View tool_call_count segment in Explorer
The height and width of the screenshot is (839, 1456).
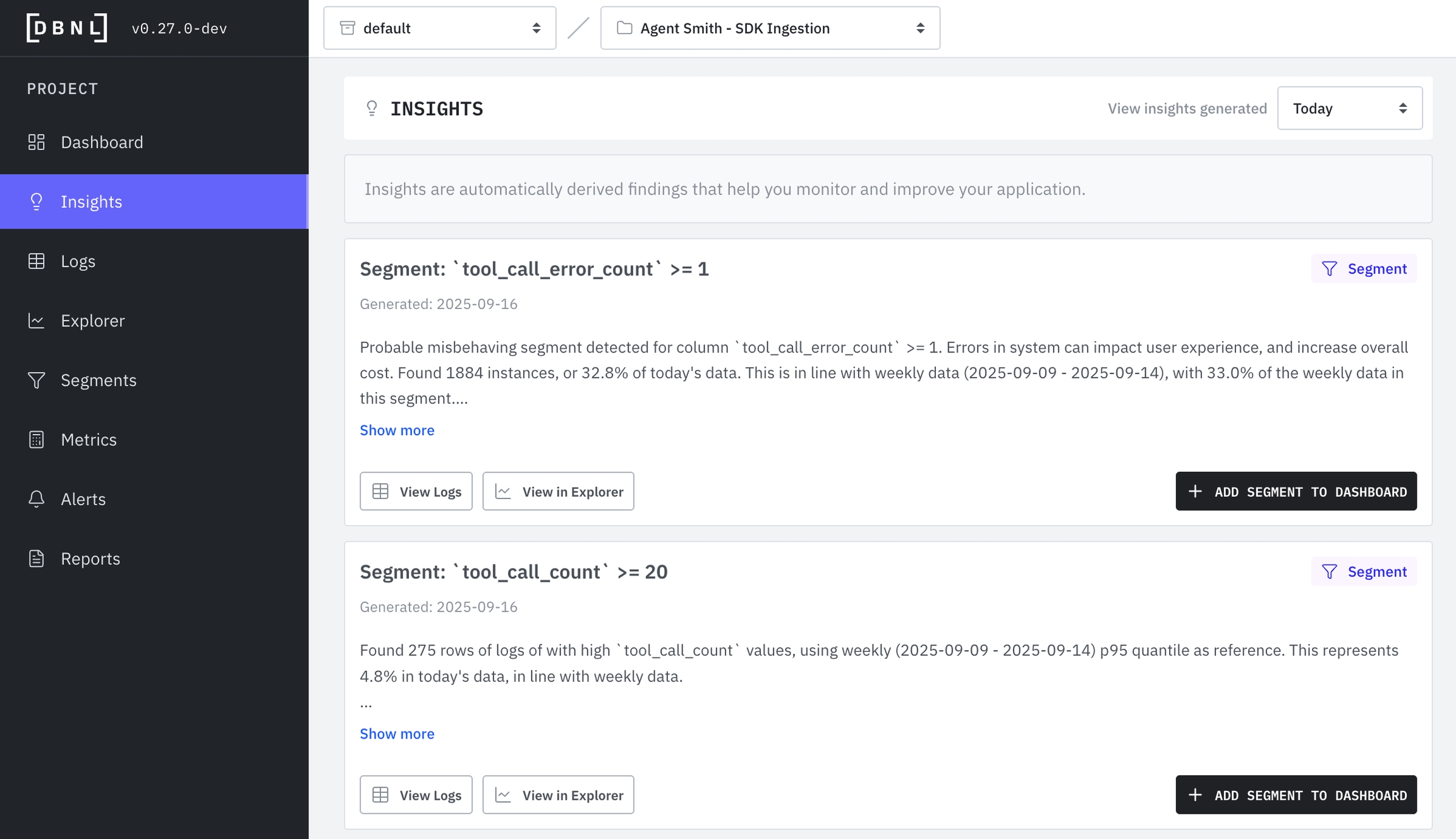point(558,794)
